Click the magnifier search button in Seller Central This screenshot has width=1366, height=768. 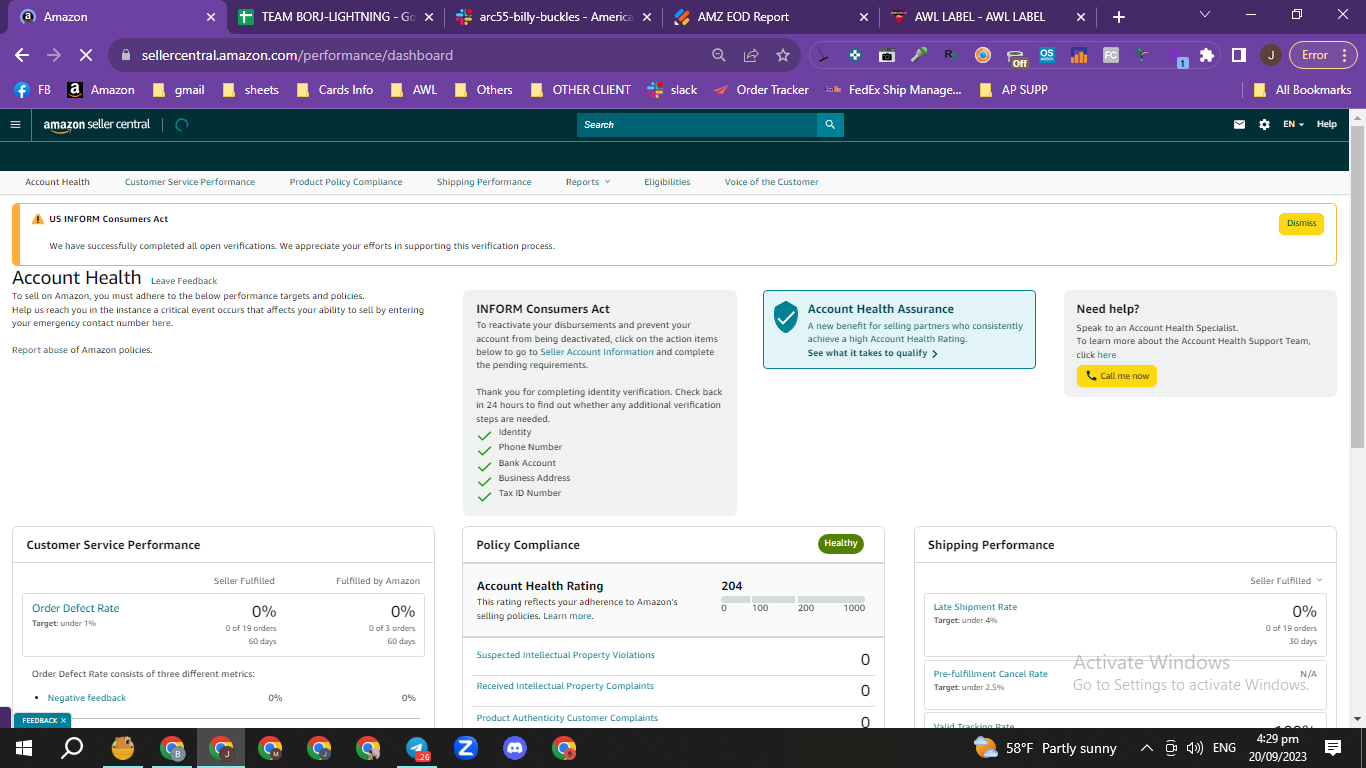[830, 125]
